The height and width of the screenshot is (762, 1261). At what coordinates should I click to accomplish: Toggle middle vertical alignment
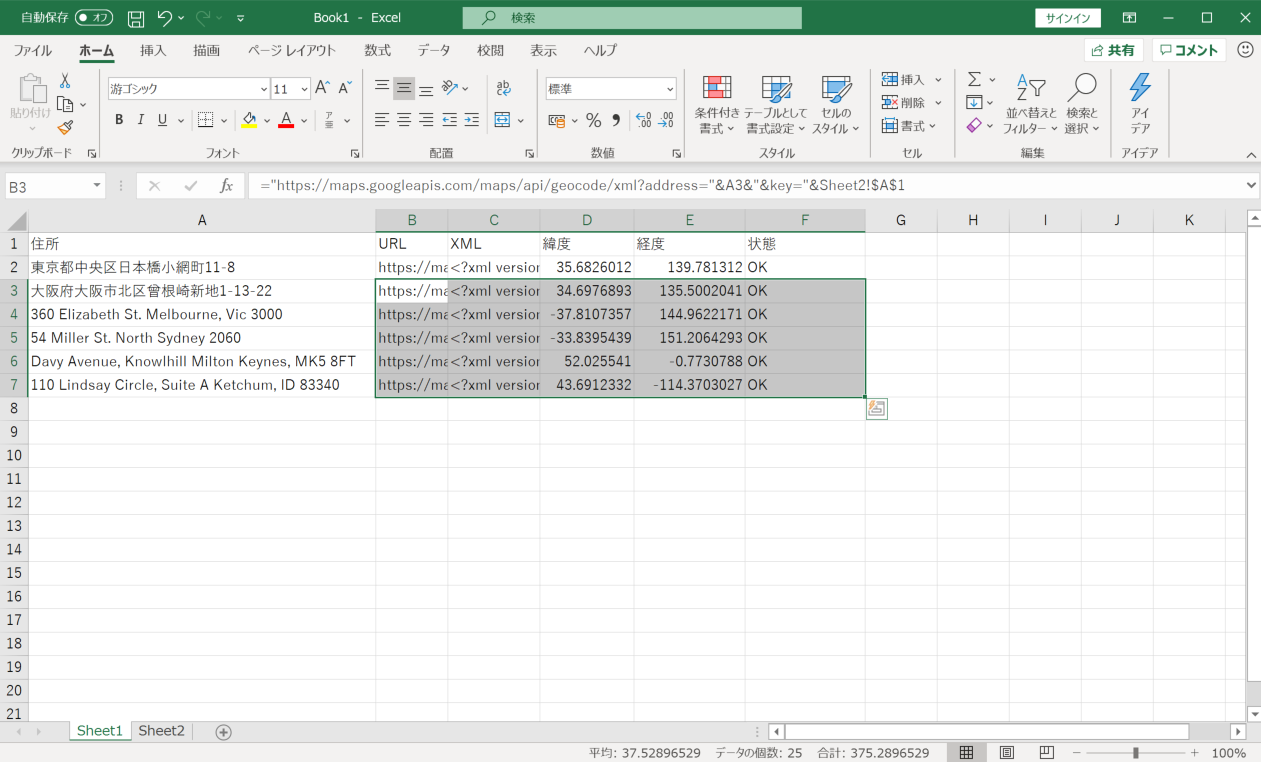(404, 88)
